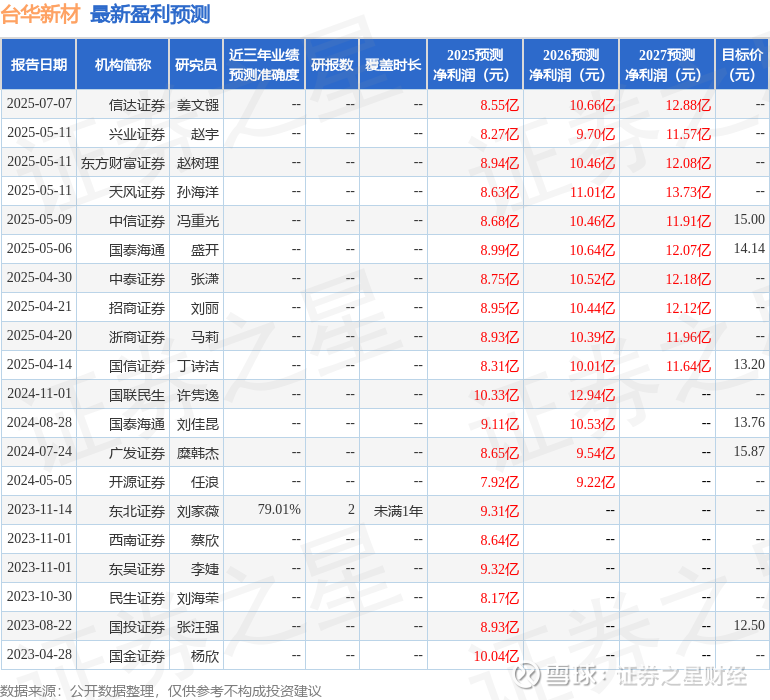
Task: Click the 近三年业绩预测准确度 header
Action: [x=264, y=64]
